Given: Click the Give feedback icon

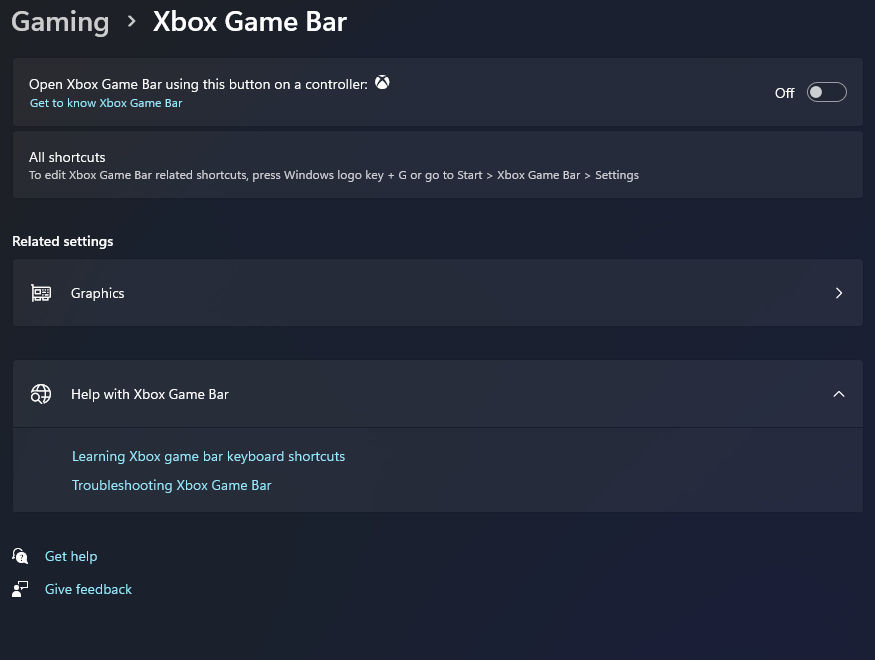Looking at the screenshot, I should 20,589.
